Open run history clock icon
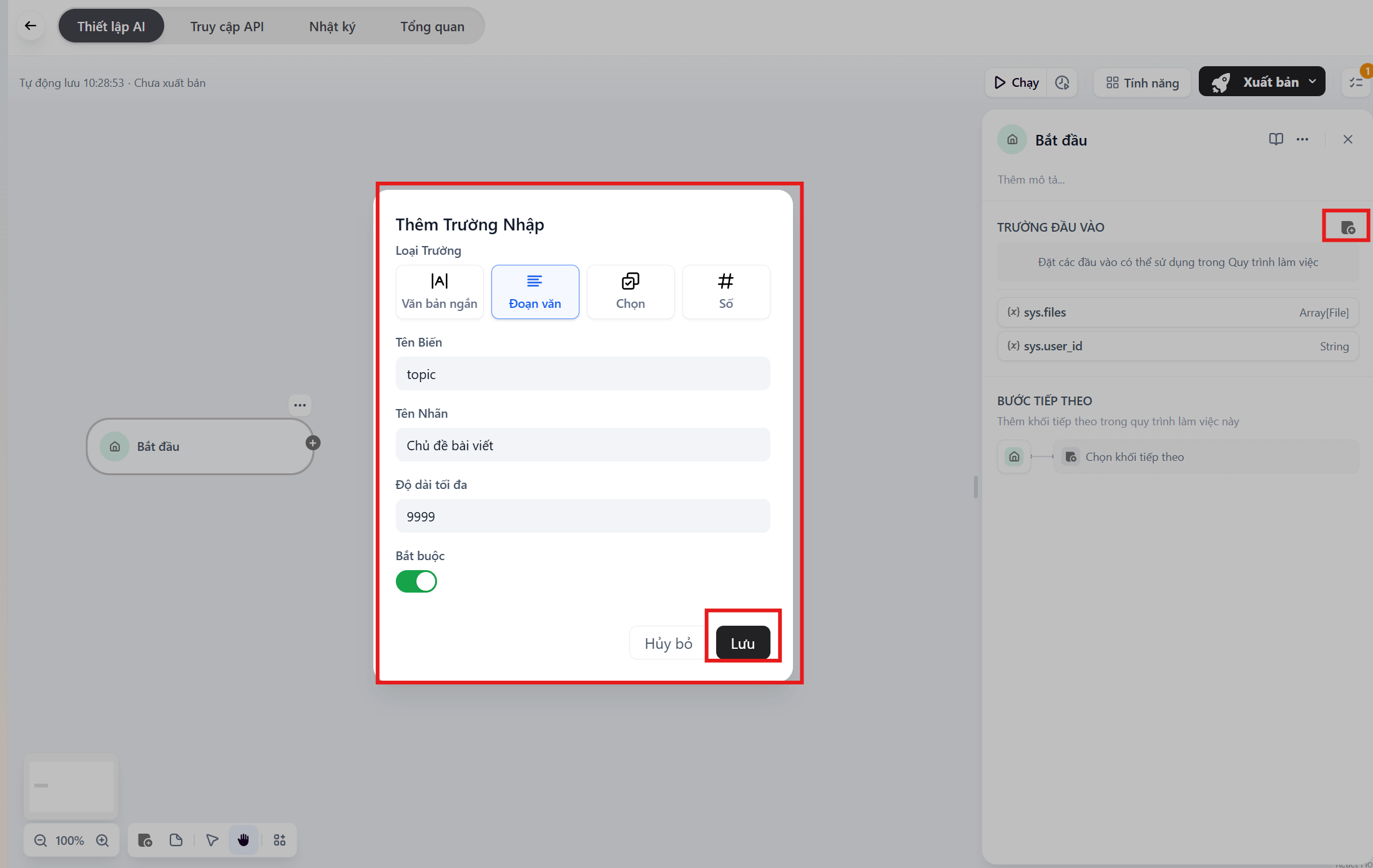Viewport: 1373px width, 868px height. click(1062, 82)
